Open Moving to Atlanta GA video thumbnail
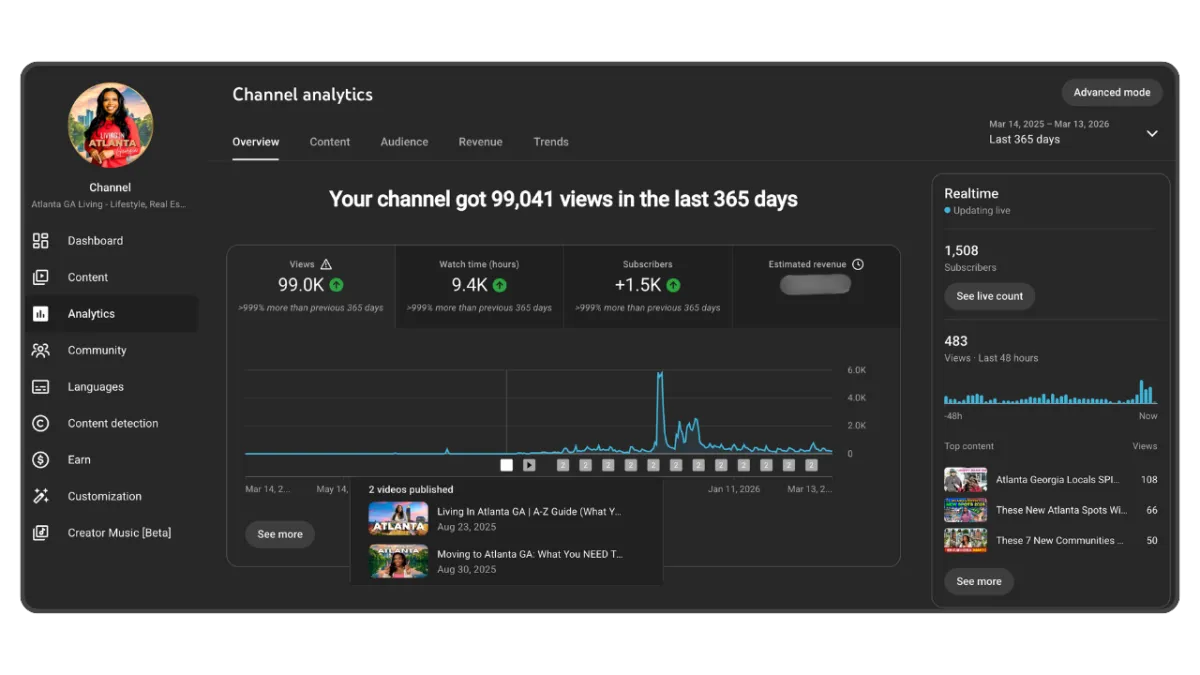 pos(398,561)
